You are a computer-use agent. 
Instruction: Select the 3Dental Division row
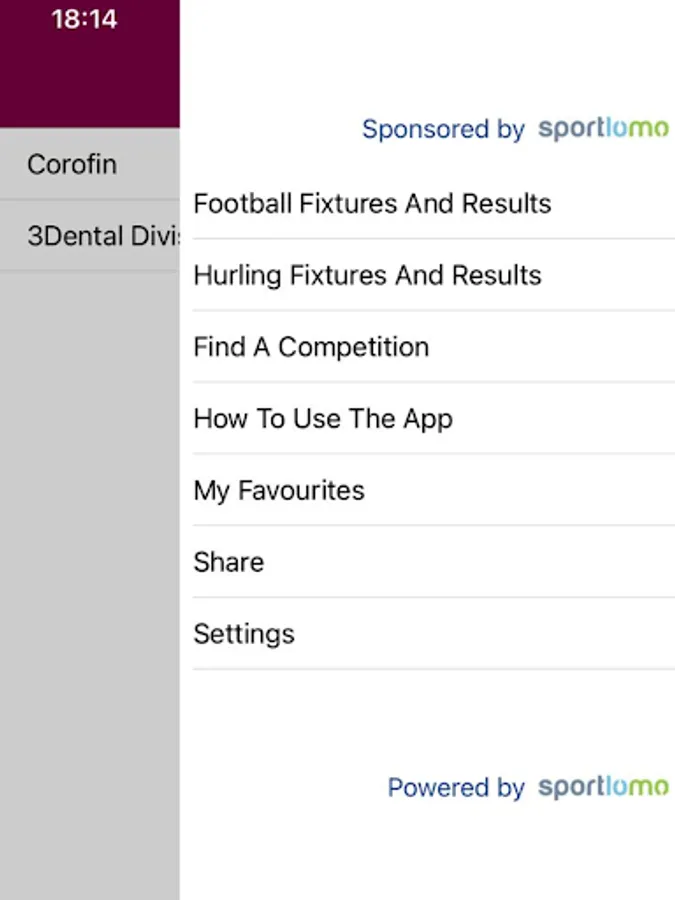pos(90,236)
